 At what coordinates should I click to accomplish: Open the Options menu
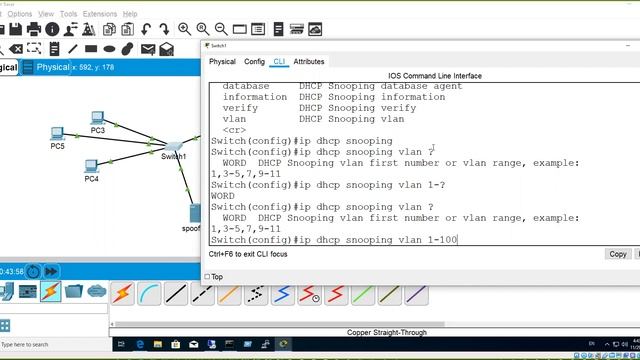point(20,14)
